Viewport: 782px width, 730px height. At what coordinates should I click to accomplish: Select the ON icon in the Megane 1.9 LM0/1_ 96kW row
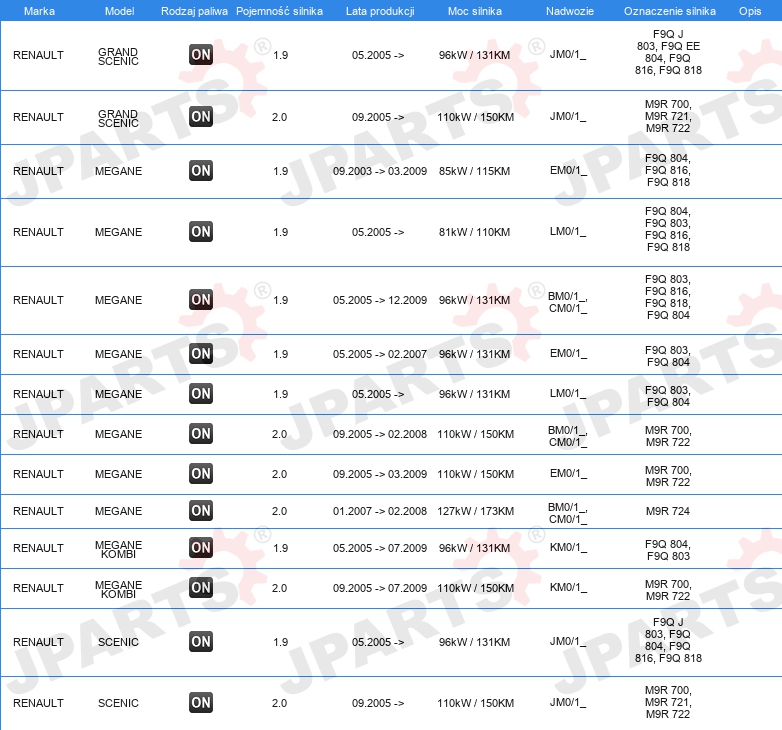201,393
